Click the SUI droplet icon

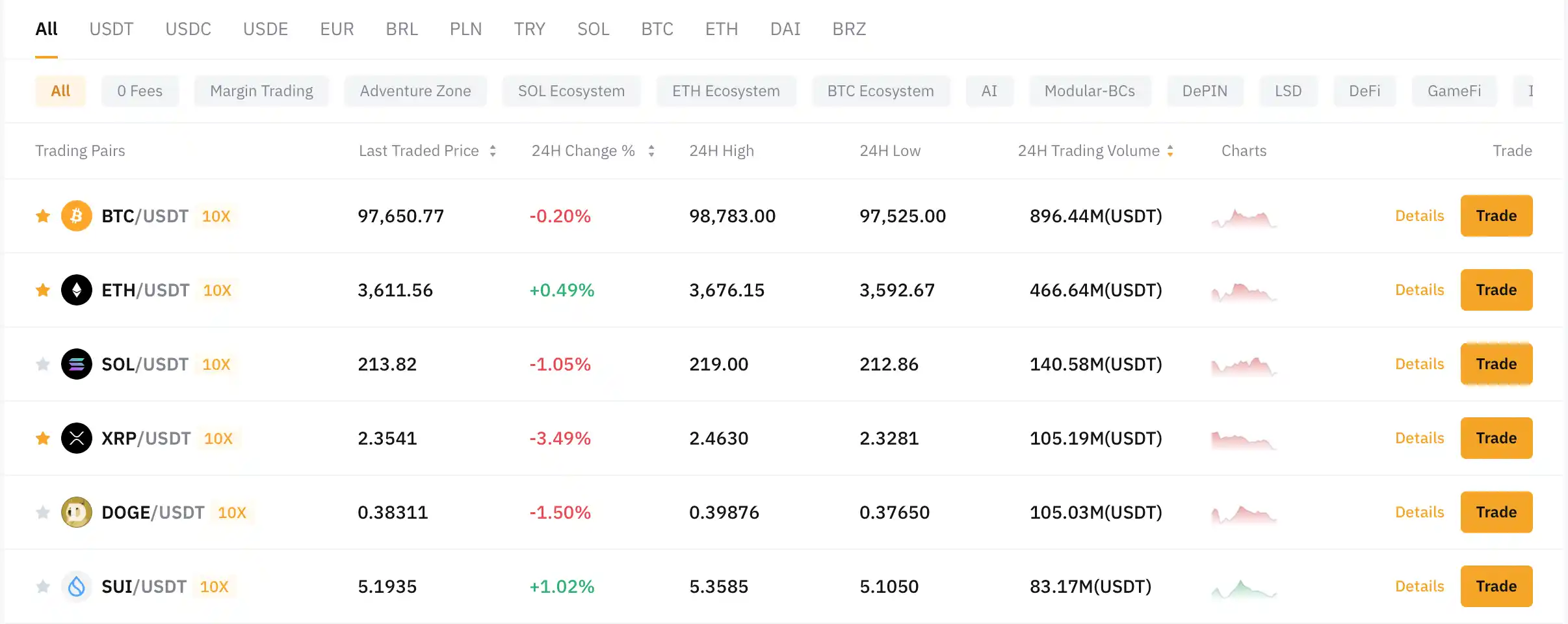76,586
